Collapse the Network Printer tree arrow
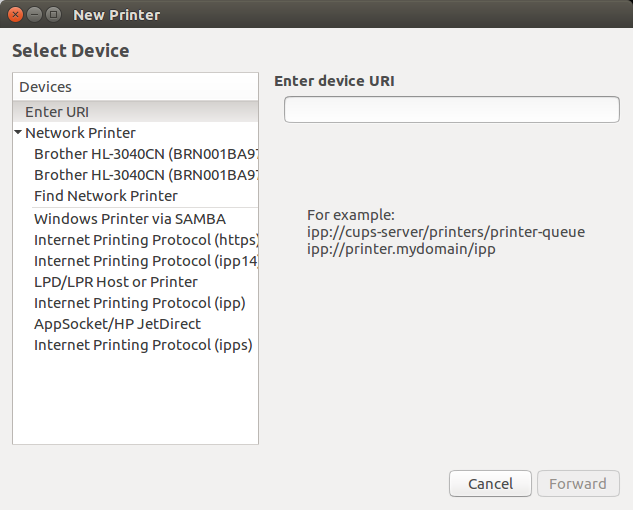The width and height of the screenshot is (633, 510). [x=18, y=133]
